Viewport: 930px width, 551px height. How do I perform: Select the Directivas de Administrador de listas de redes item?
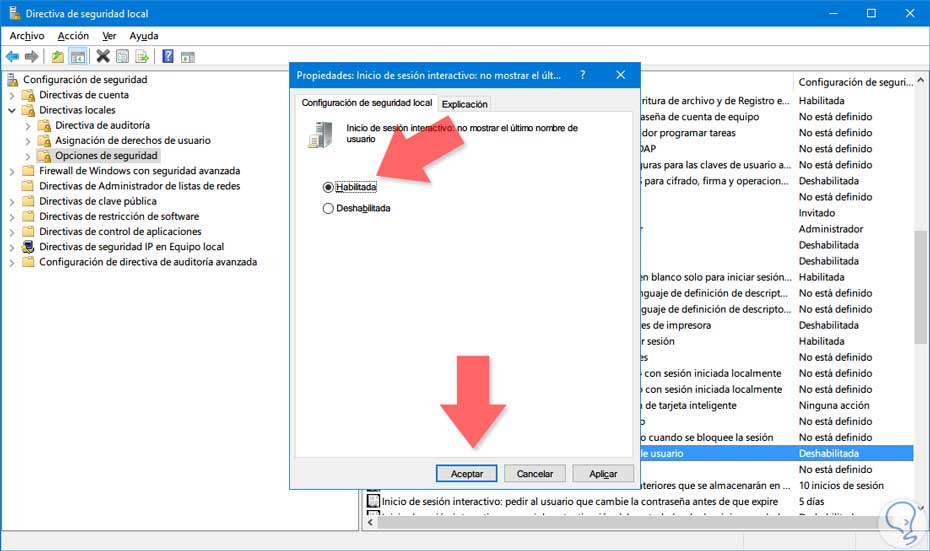pos(140,186)
